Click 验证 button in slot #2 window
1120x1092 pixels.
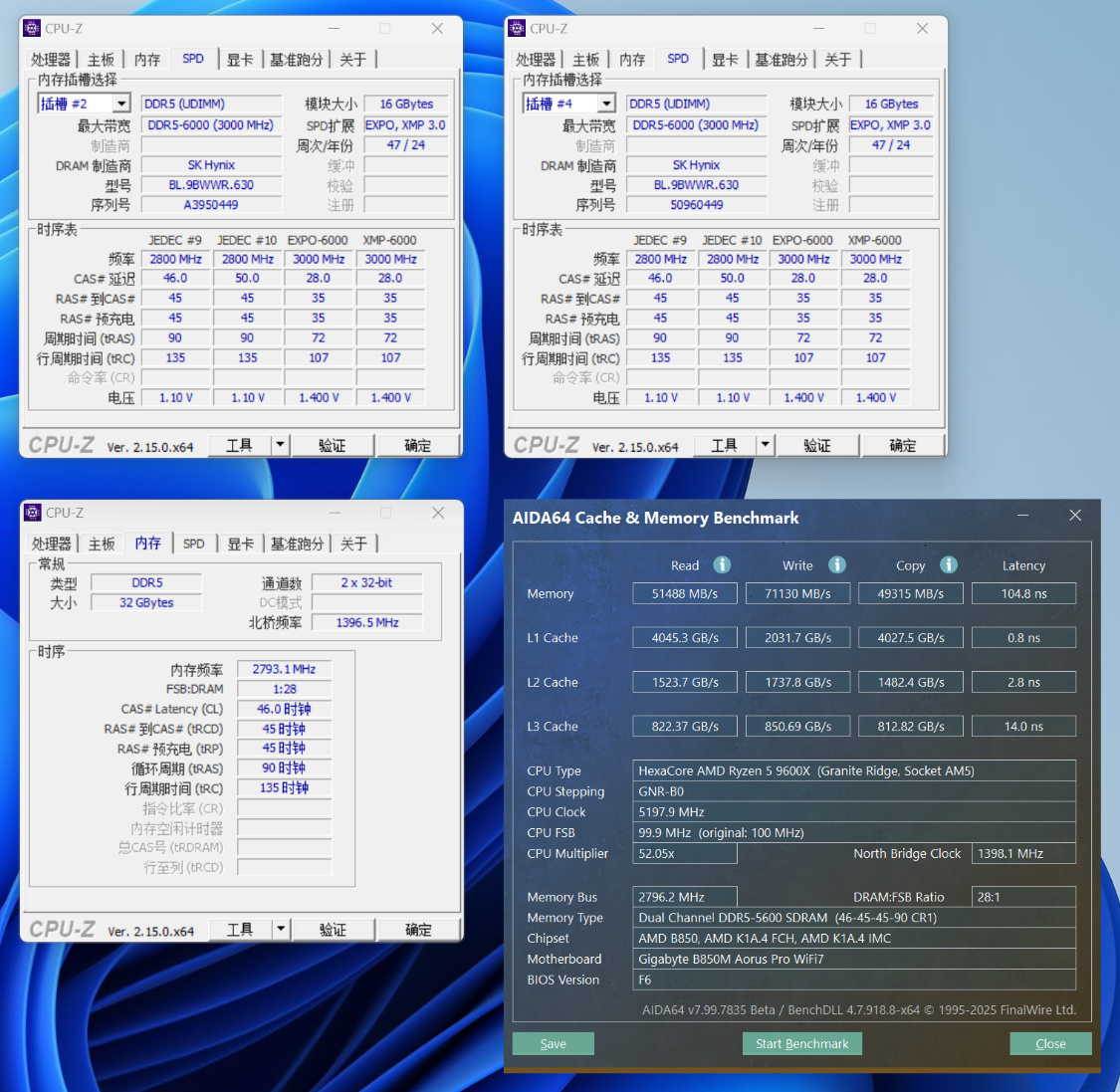pos(333,445)
